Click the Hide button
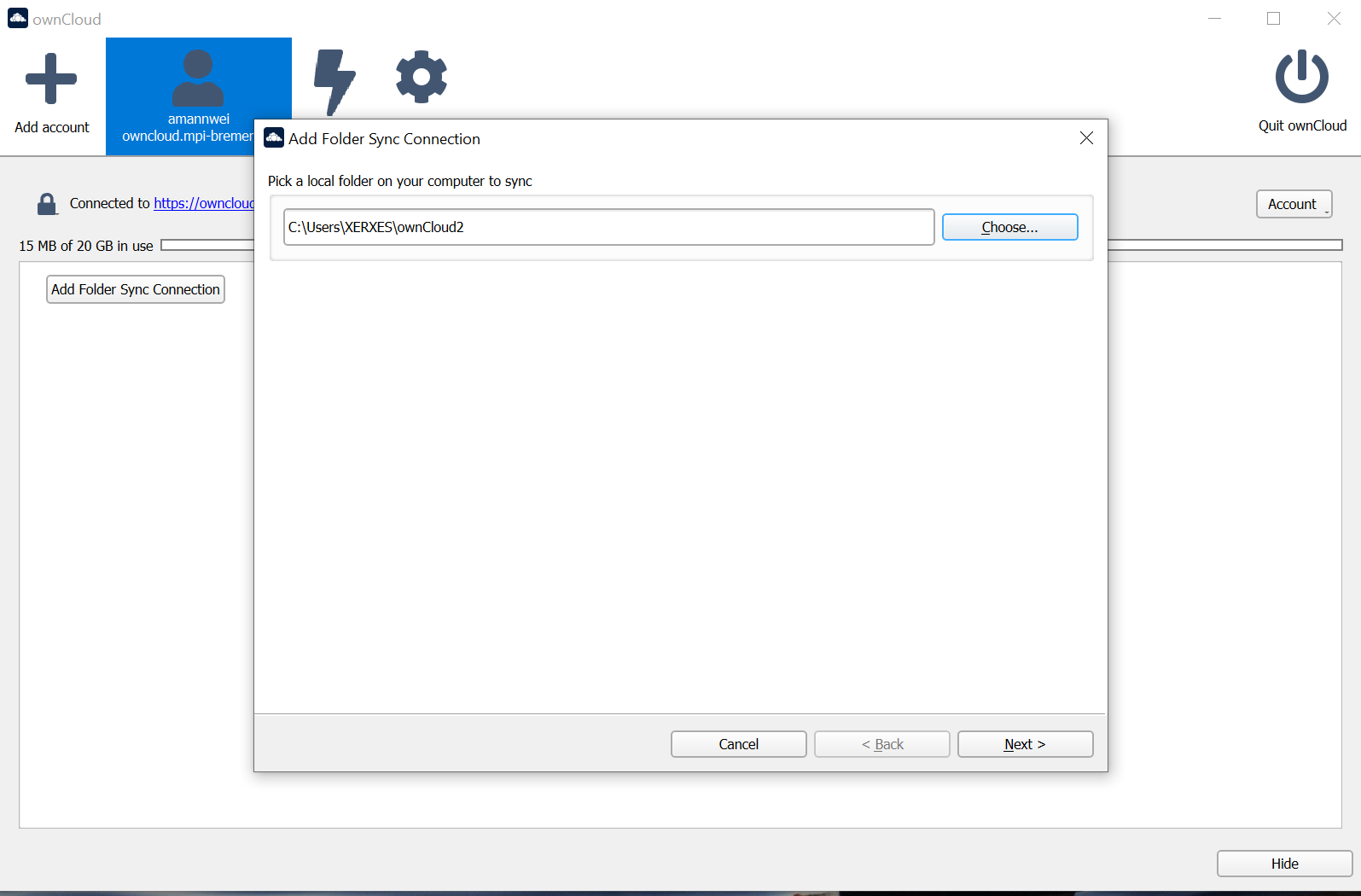The height and width of the screenshot is (896, 1361). point(1284,864)
